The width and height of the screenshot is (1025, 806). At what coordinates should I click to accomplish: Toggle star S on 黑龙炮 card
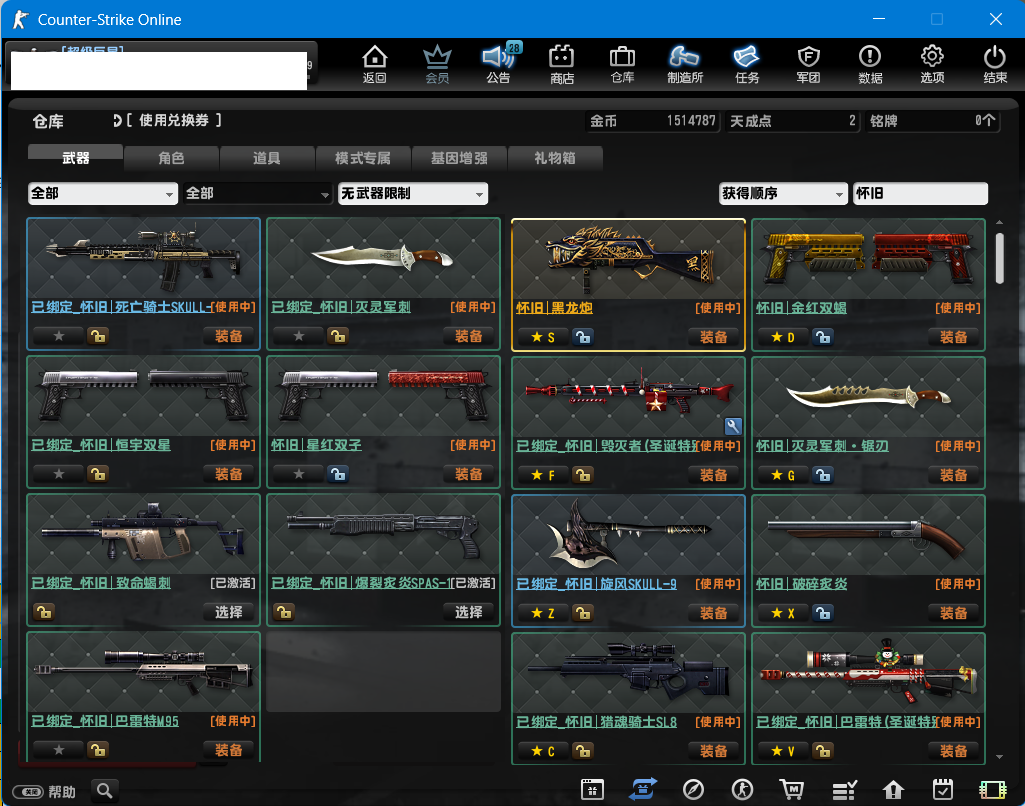(x=543, y=337)
